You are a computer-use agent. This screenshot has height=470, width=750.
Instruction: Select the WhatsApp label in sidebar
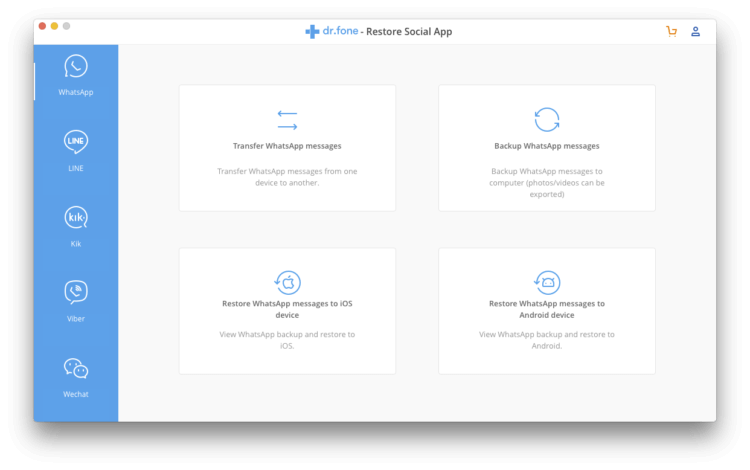tap(76, 92)
